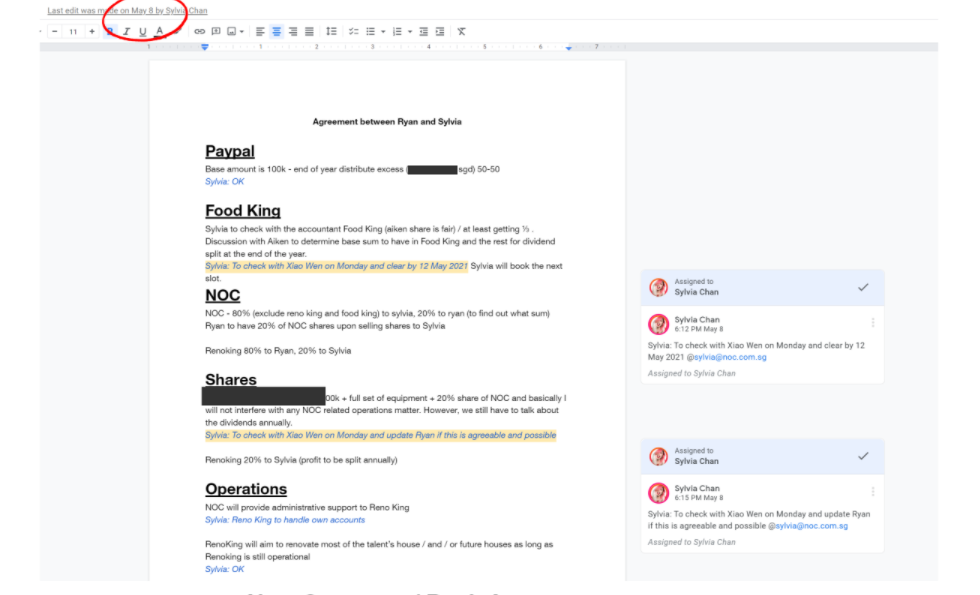The height and width of the screenshot is (595, 980).
Task: Center align the text
Action: pos(276,32)
